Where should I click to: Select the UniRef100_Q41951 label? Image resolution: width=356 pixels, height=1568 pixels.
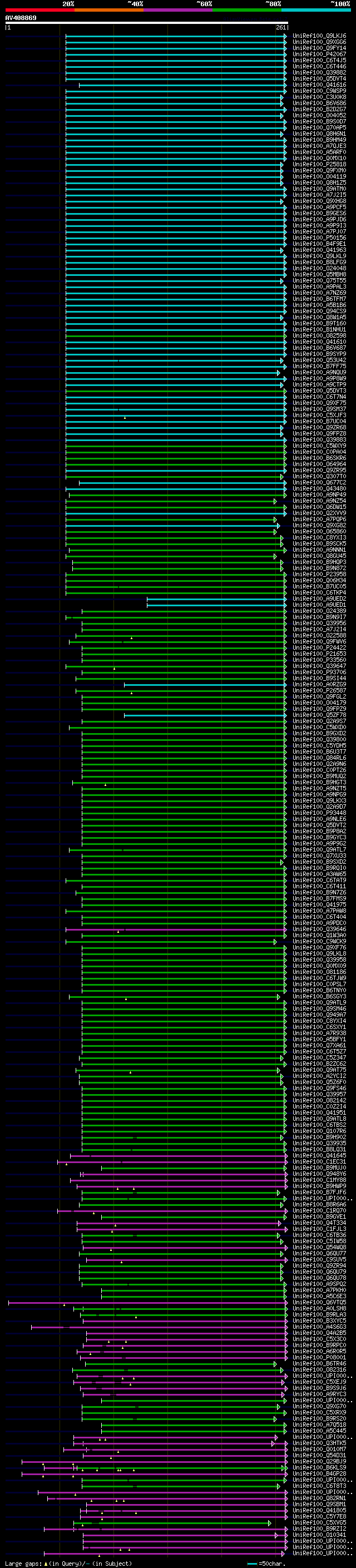319,1112
